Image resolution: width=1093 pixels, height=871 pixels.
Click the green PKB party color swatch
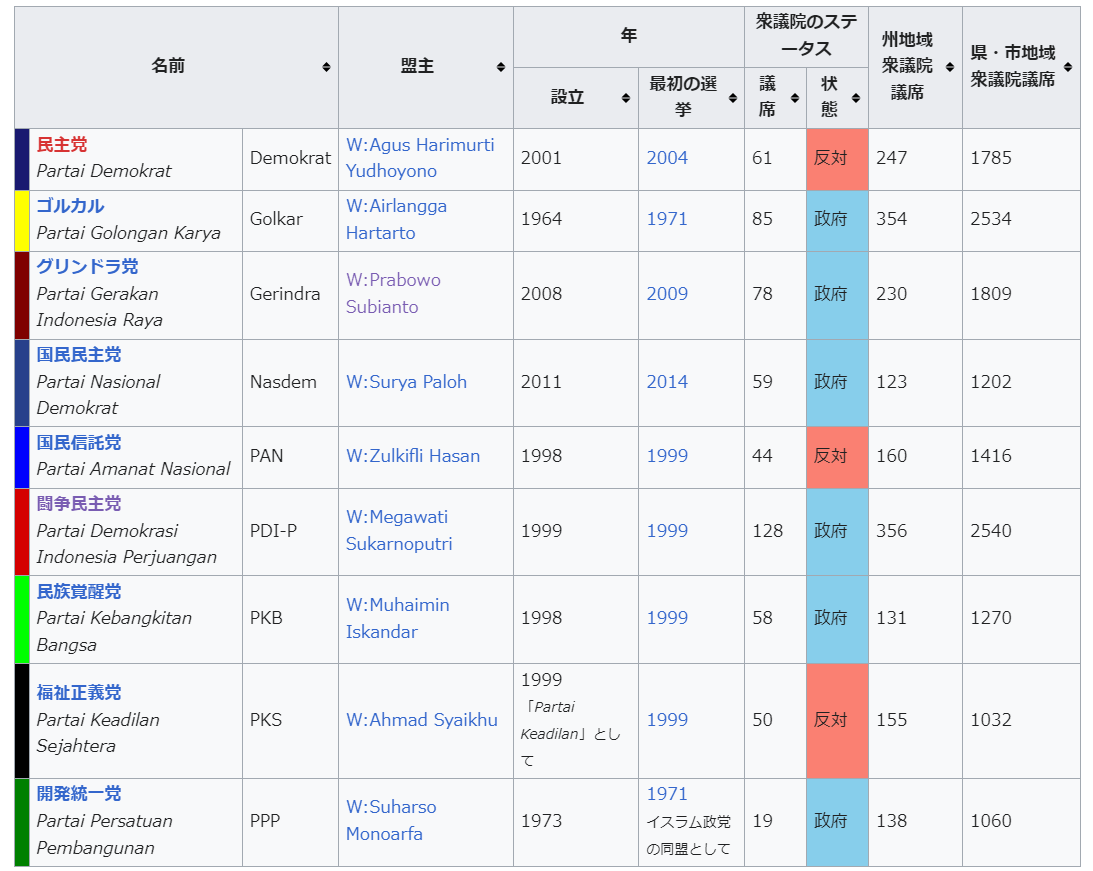pos(22,619)
